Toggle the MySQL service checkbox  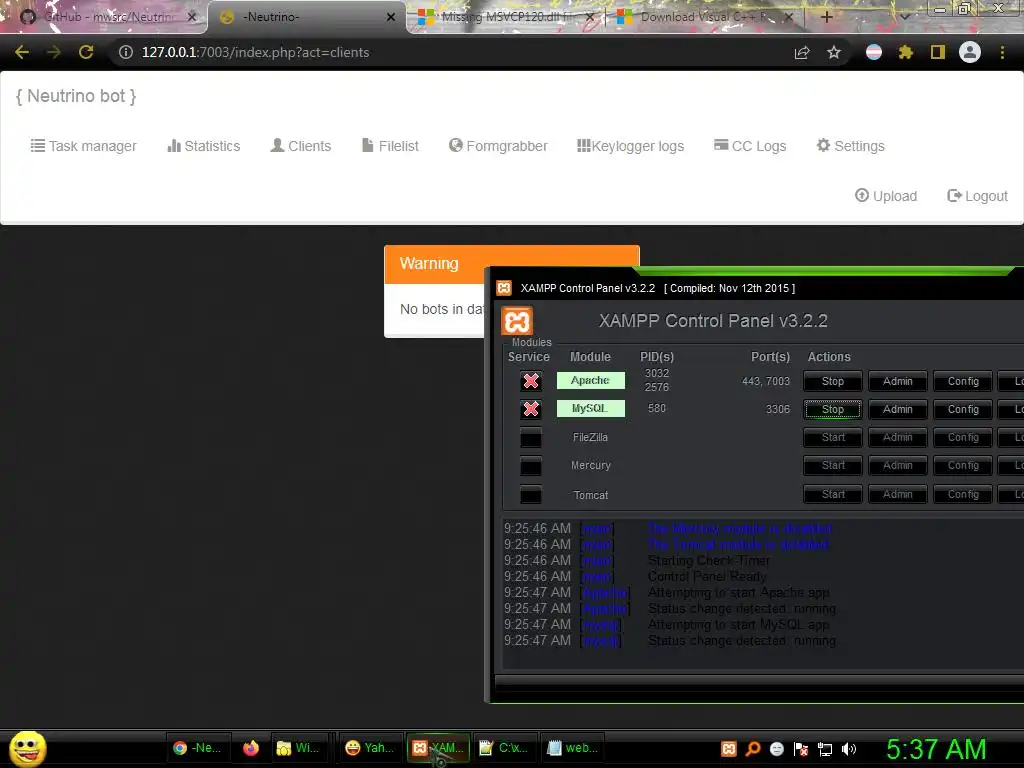point(531,409)
